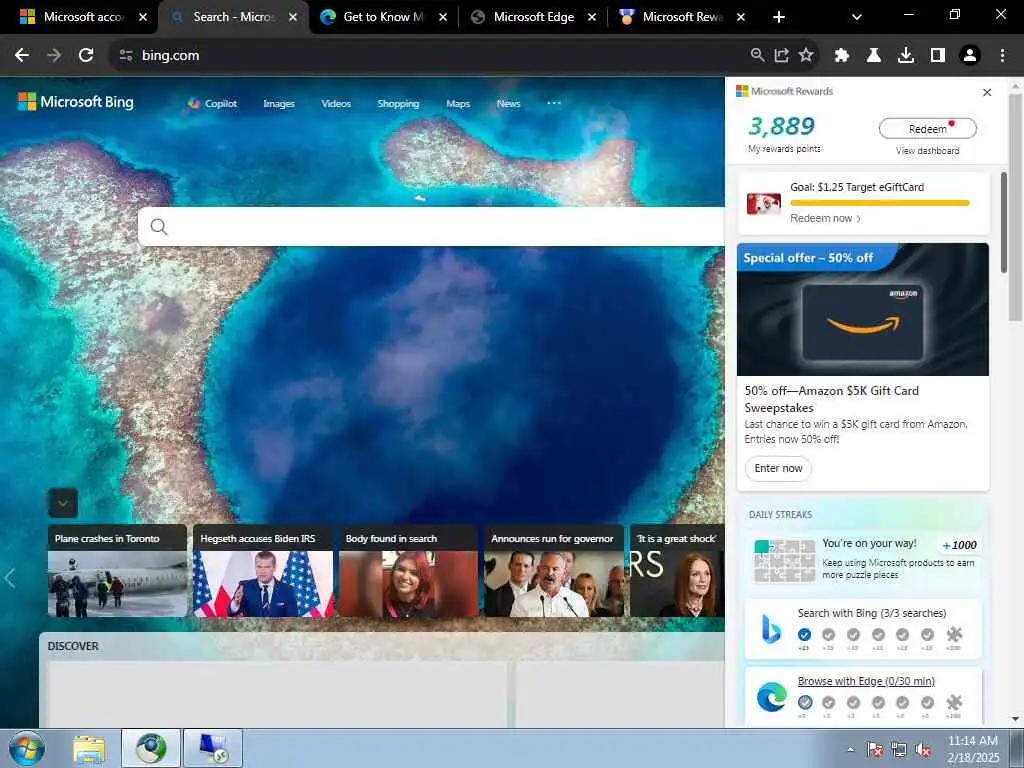The width and height of the screenshot is (1024, 768).
Task: Click the zoom magnifier icon in address bar
Action: (x=757, y=56)
